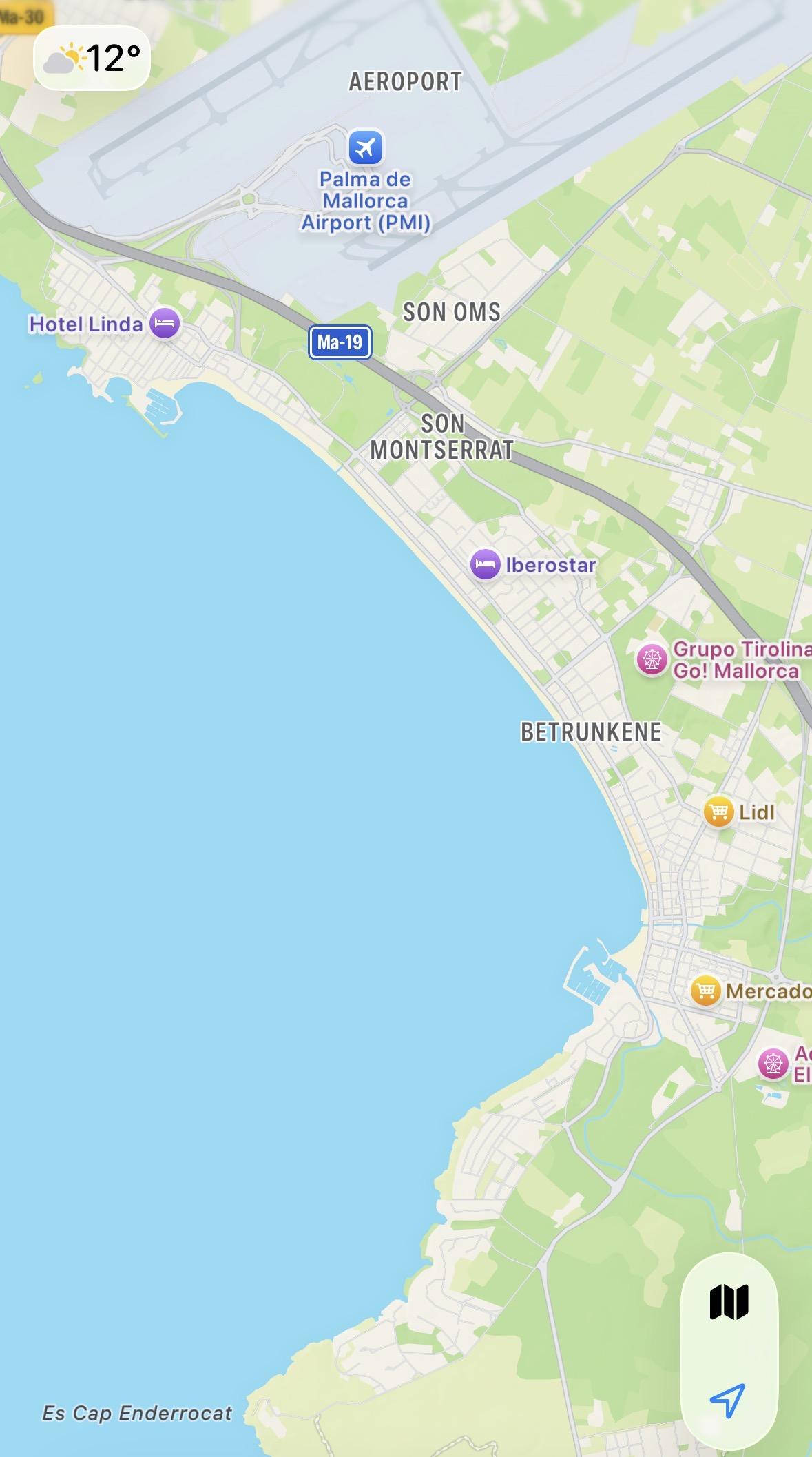
Task: Tap the Ma-30 road shield
Action: 22,17
